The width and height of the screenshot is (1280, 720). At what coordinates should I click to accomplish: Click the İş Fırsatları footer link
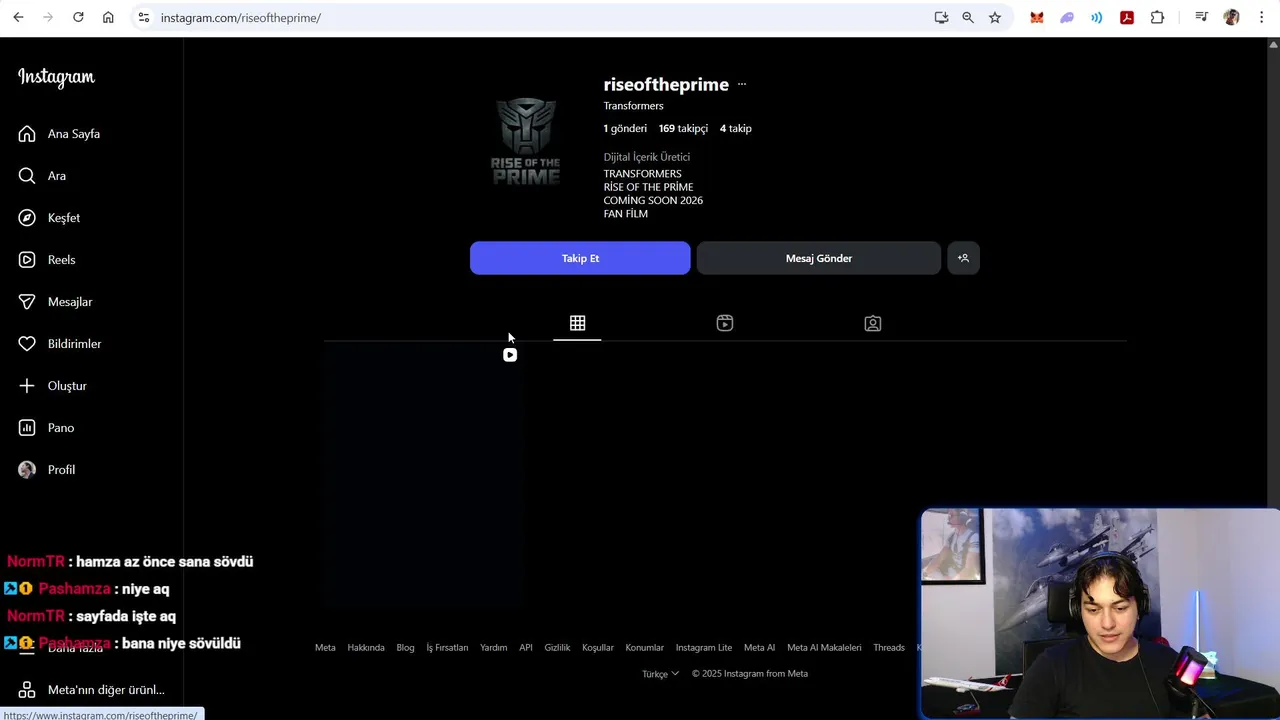[447, 648]
